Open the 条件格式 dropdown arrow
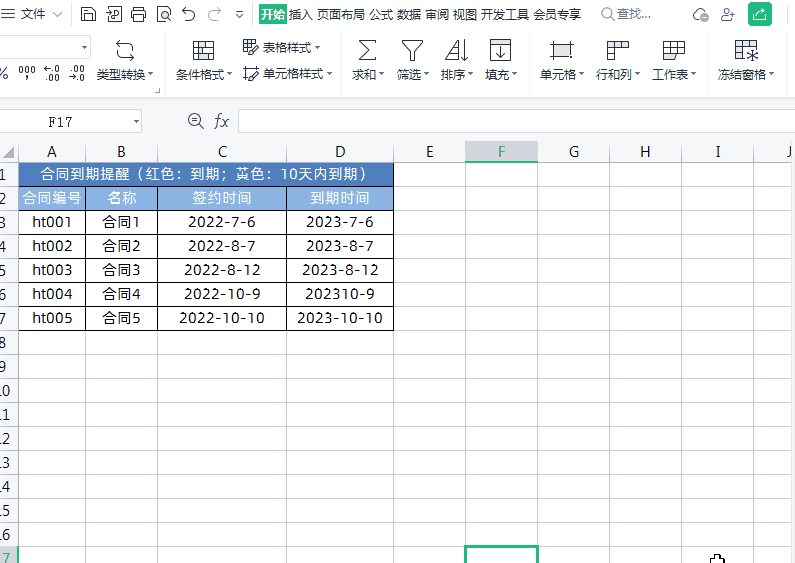 pyautogui.click(x=229, y=74)
